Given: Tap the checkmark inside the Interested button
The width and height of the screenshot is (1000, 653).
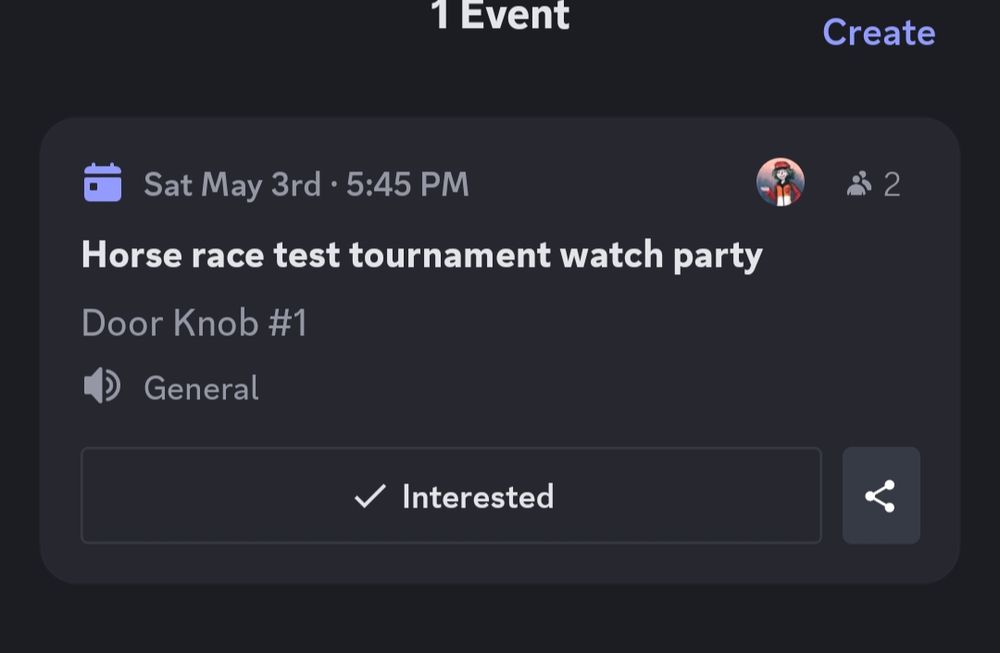Looking at the screenshot, I should (x=371, y=494).
